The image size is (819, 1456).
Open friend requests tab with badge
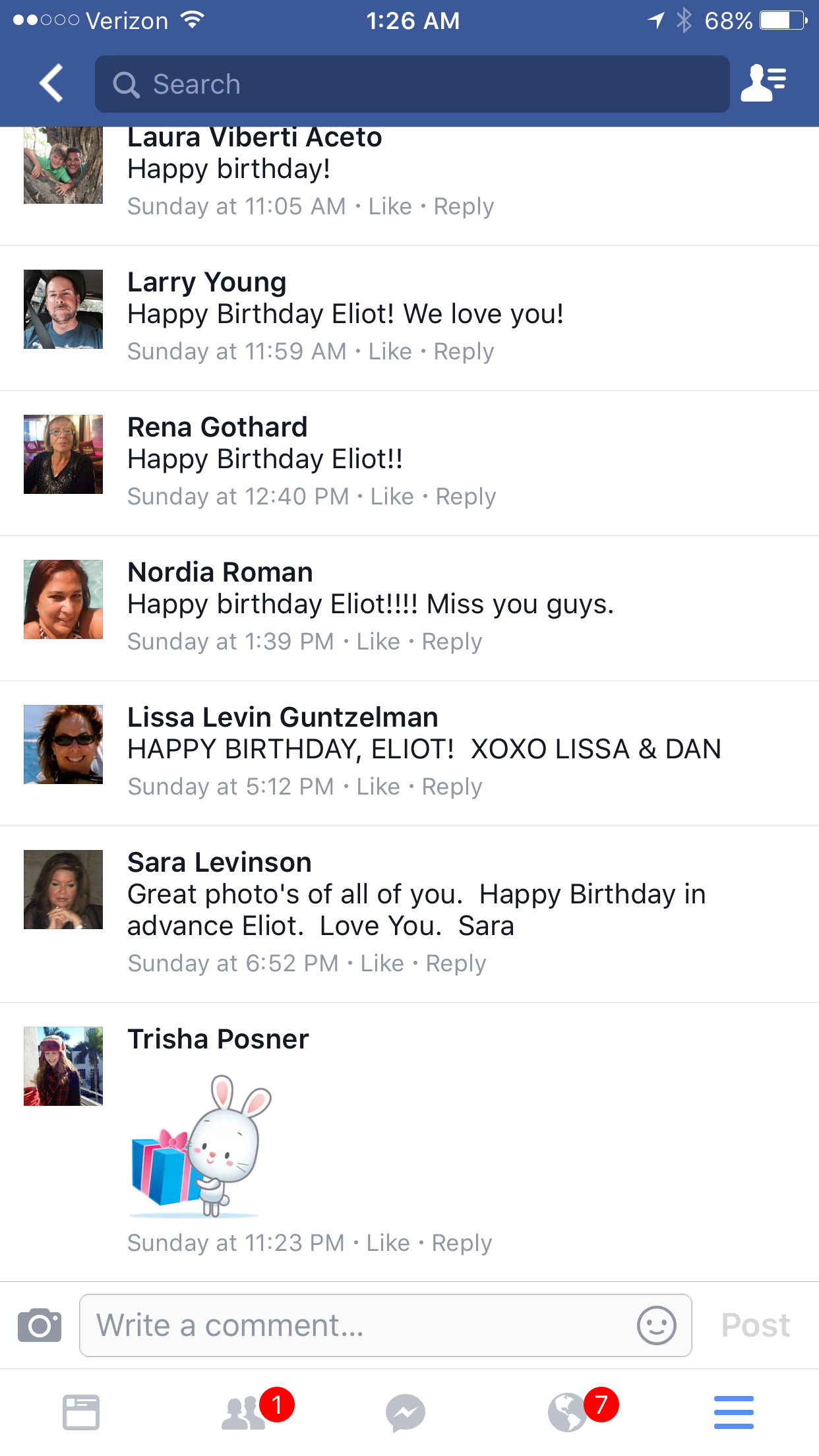pyautogui.click(x=245, y=1412)
